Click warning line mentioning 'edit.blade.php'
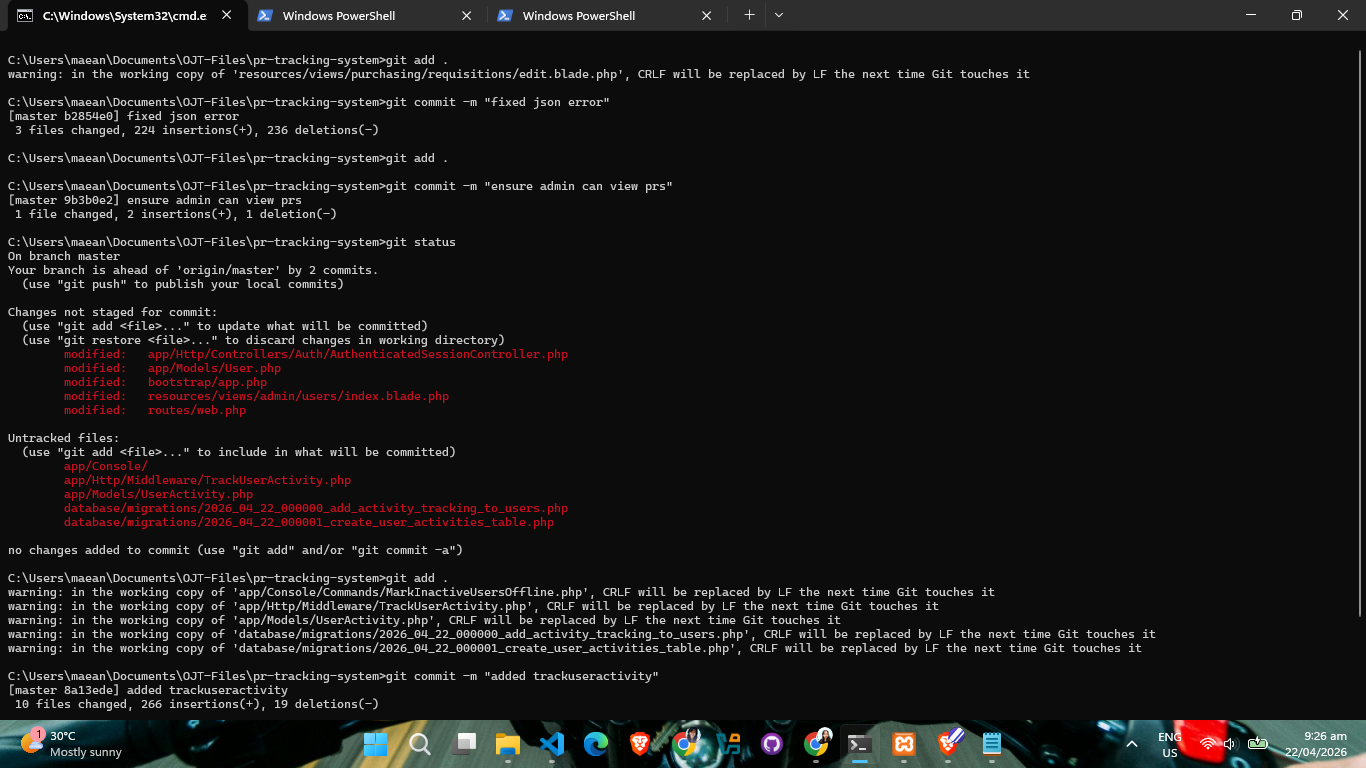The image size is (1366, 768). pyautogui.click(x=519, y=74)
